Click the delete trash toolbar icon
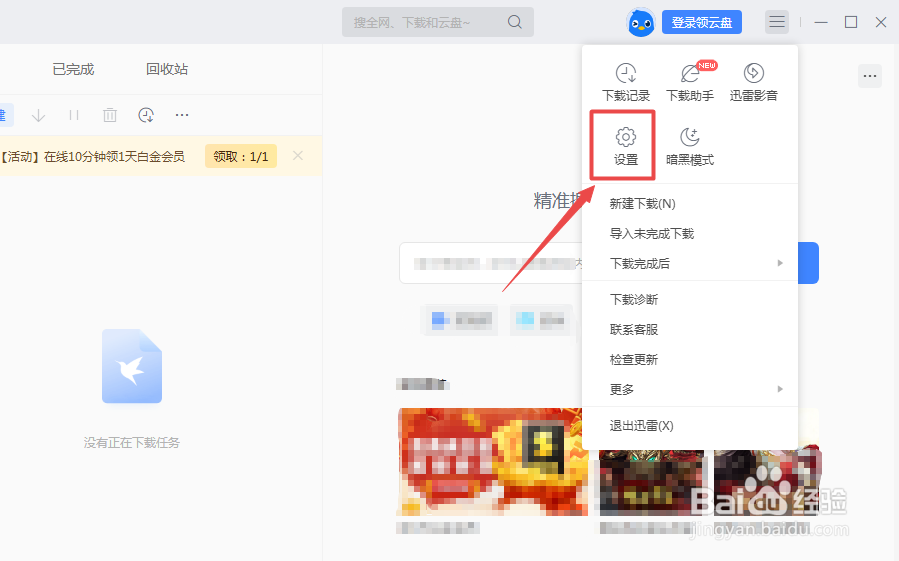This screenshot has width=899, height=561. click(110, 115)
